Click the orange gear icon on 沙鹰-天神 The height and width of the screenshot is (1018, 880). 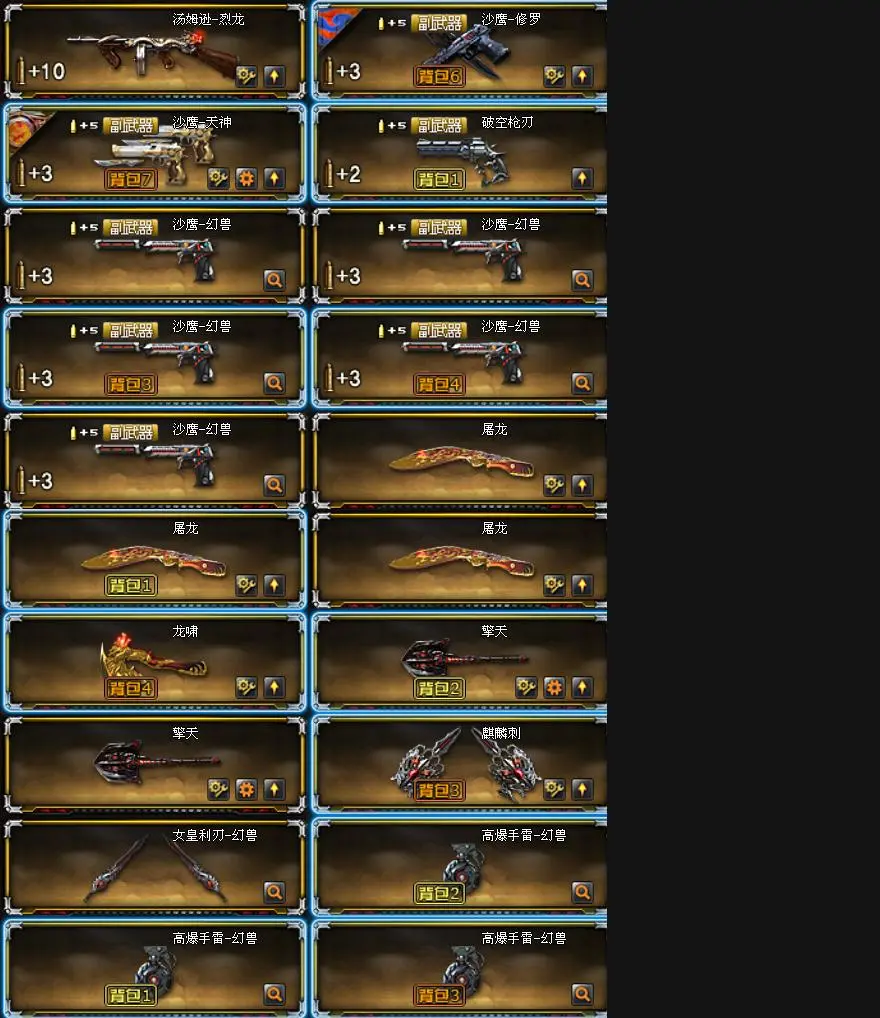pyautogui.click(x=246, y=178)
